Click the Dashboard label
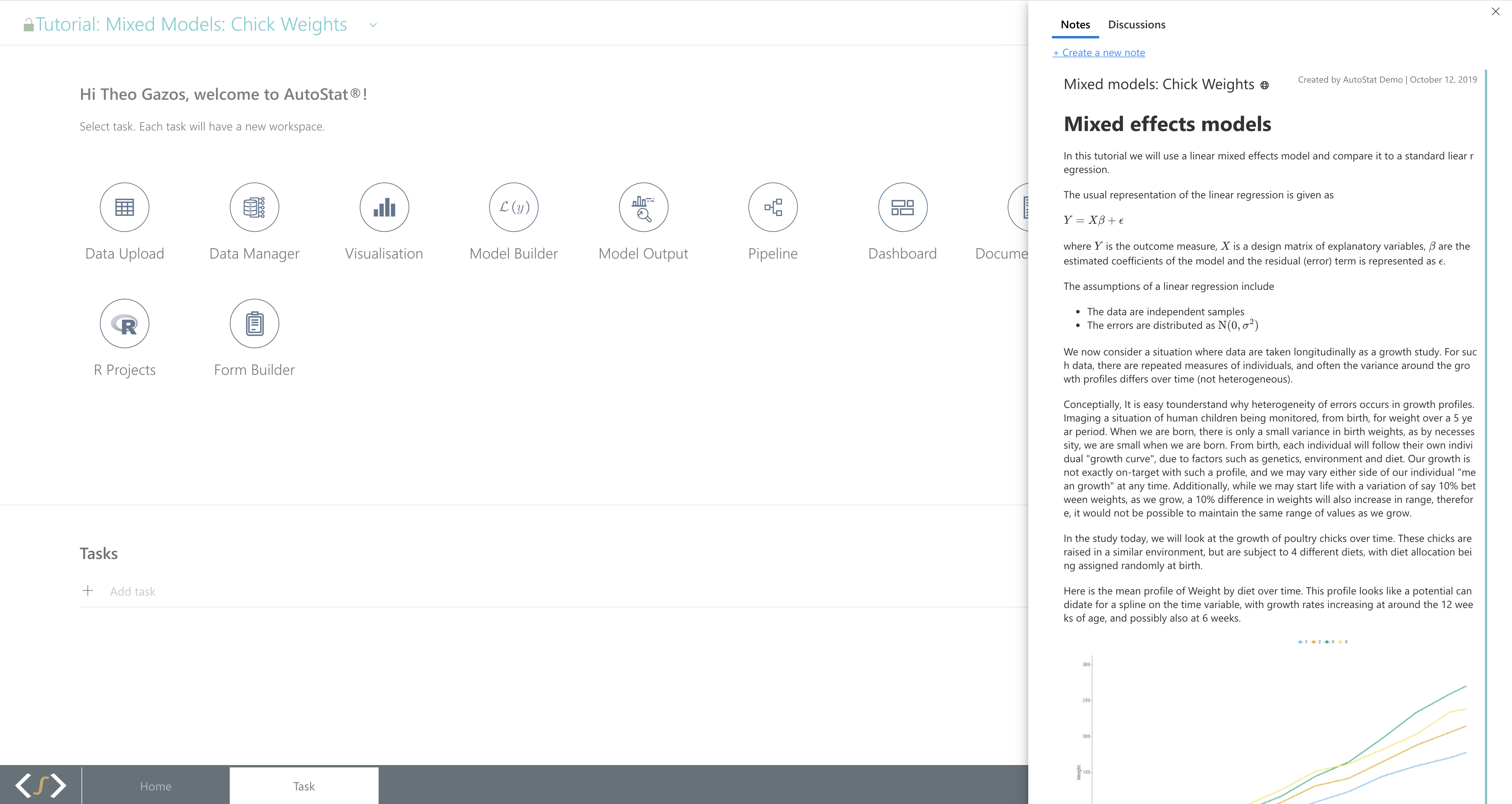This screenshot has width=1512, height=804. click(903, 254)
